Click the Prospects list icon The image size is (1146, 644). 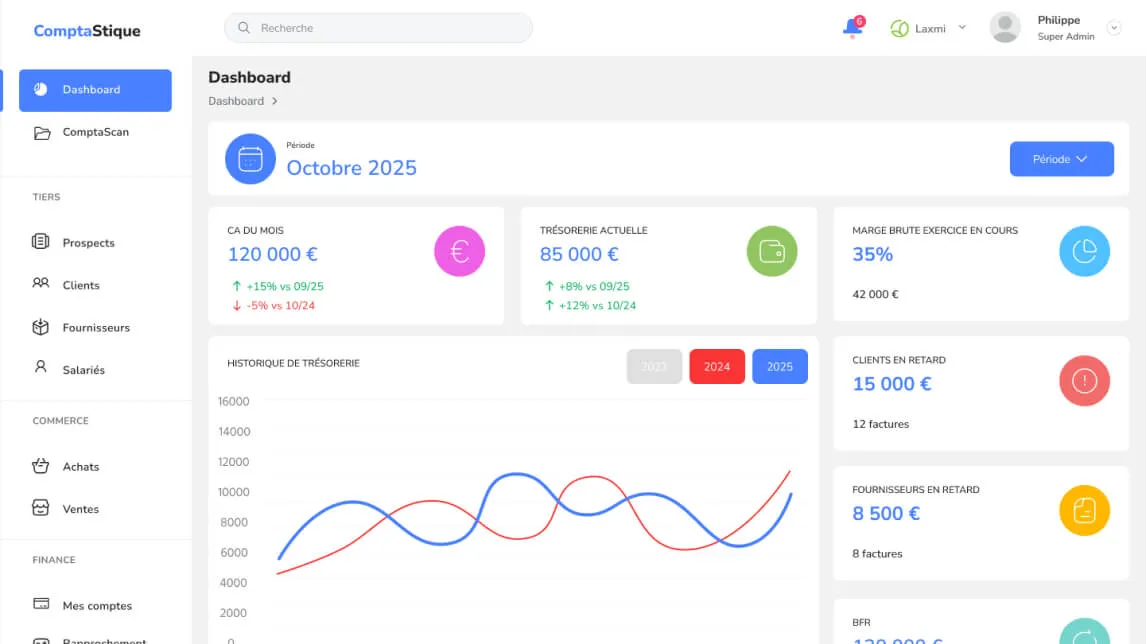(41, 241)
